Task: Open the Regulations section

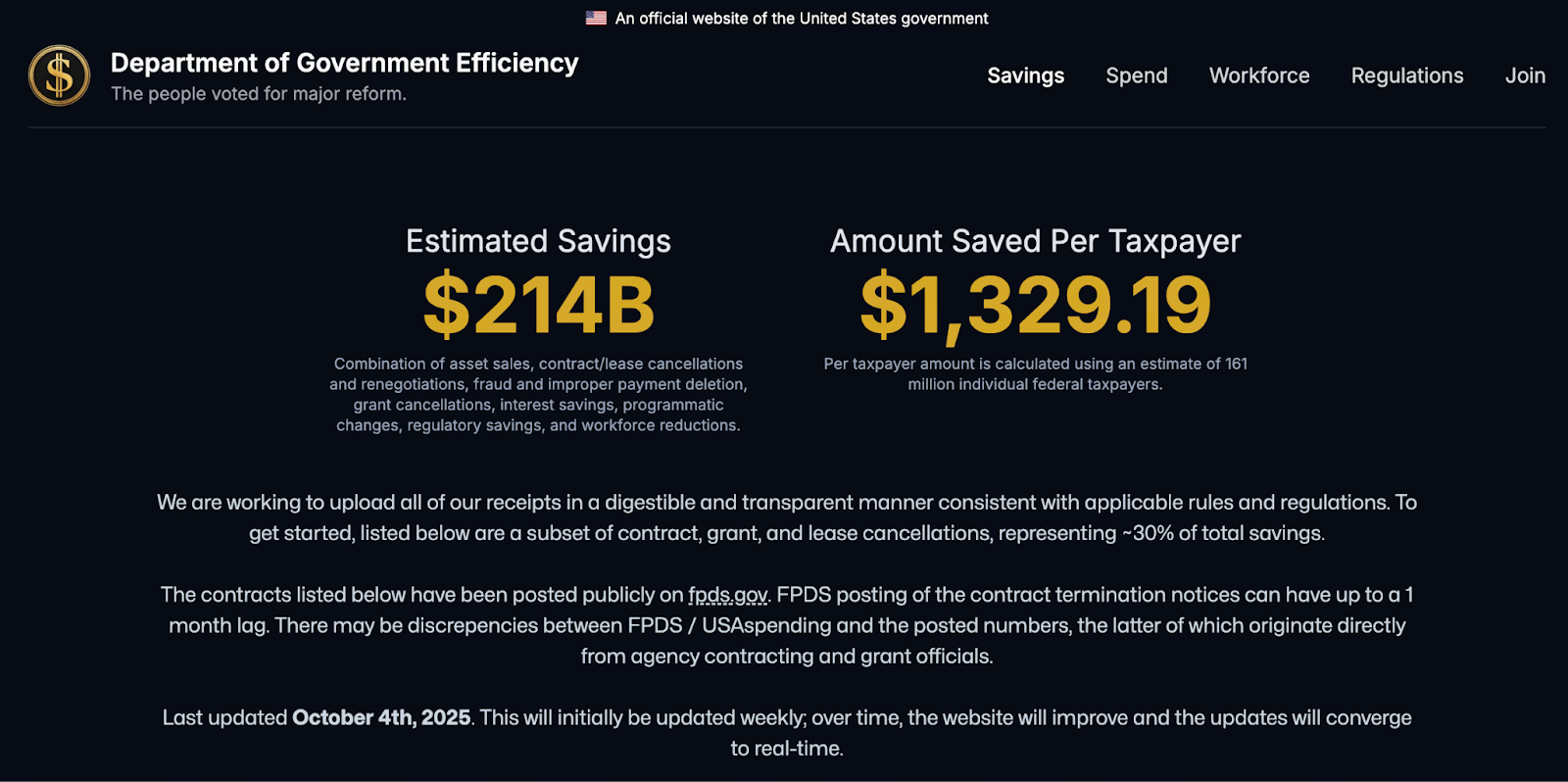Action: [1406, 75]
